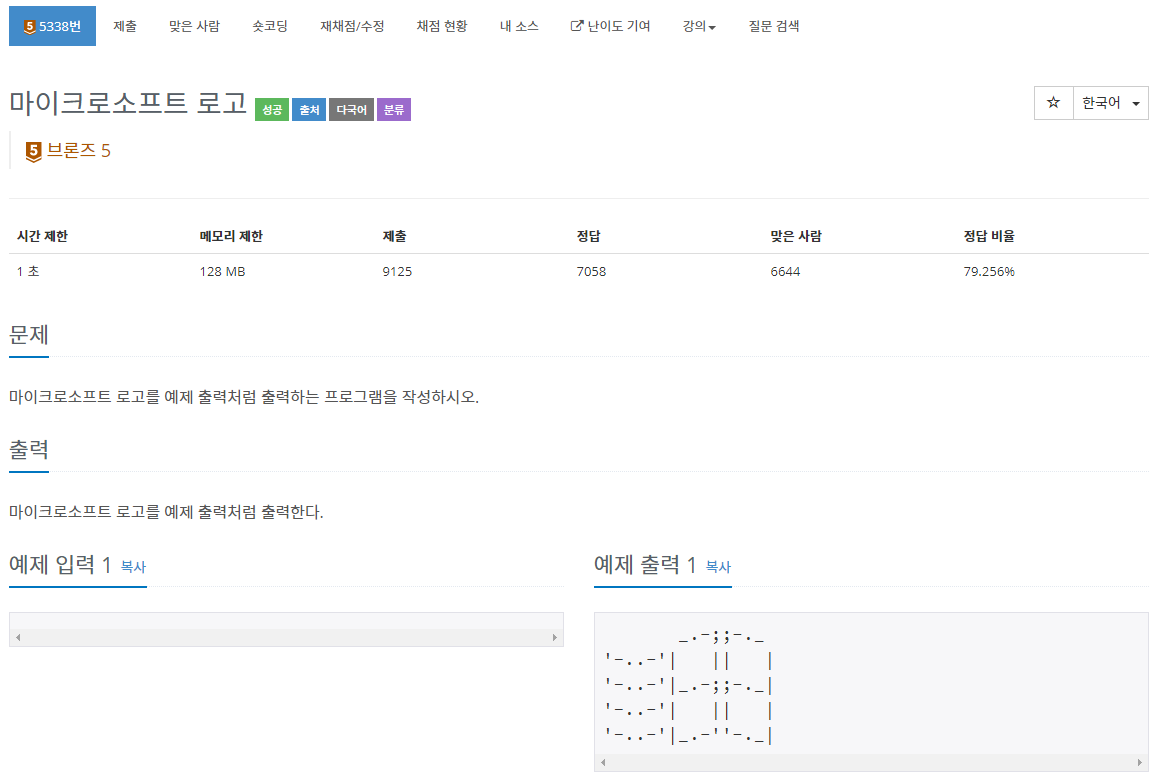
Task: Open the 난이도 기여 external link
Action: [x=610, y=26]
